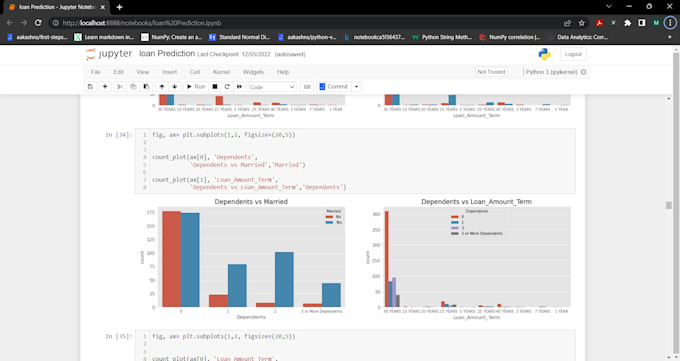Save notebook with the floppy disk icon
The height and width of the screenshot is (361, 680).
[x=90, y=87]
